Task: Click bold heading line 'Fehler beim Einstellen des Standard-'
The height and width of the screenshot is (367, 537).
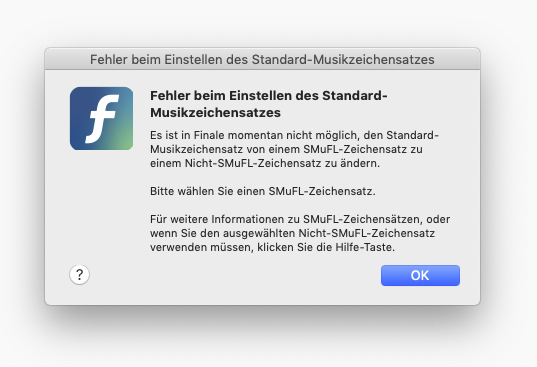Action: tap(268, 96)
